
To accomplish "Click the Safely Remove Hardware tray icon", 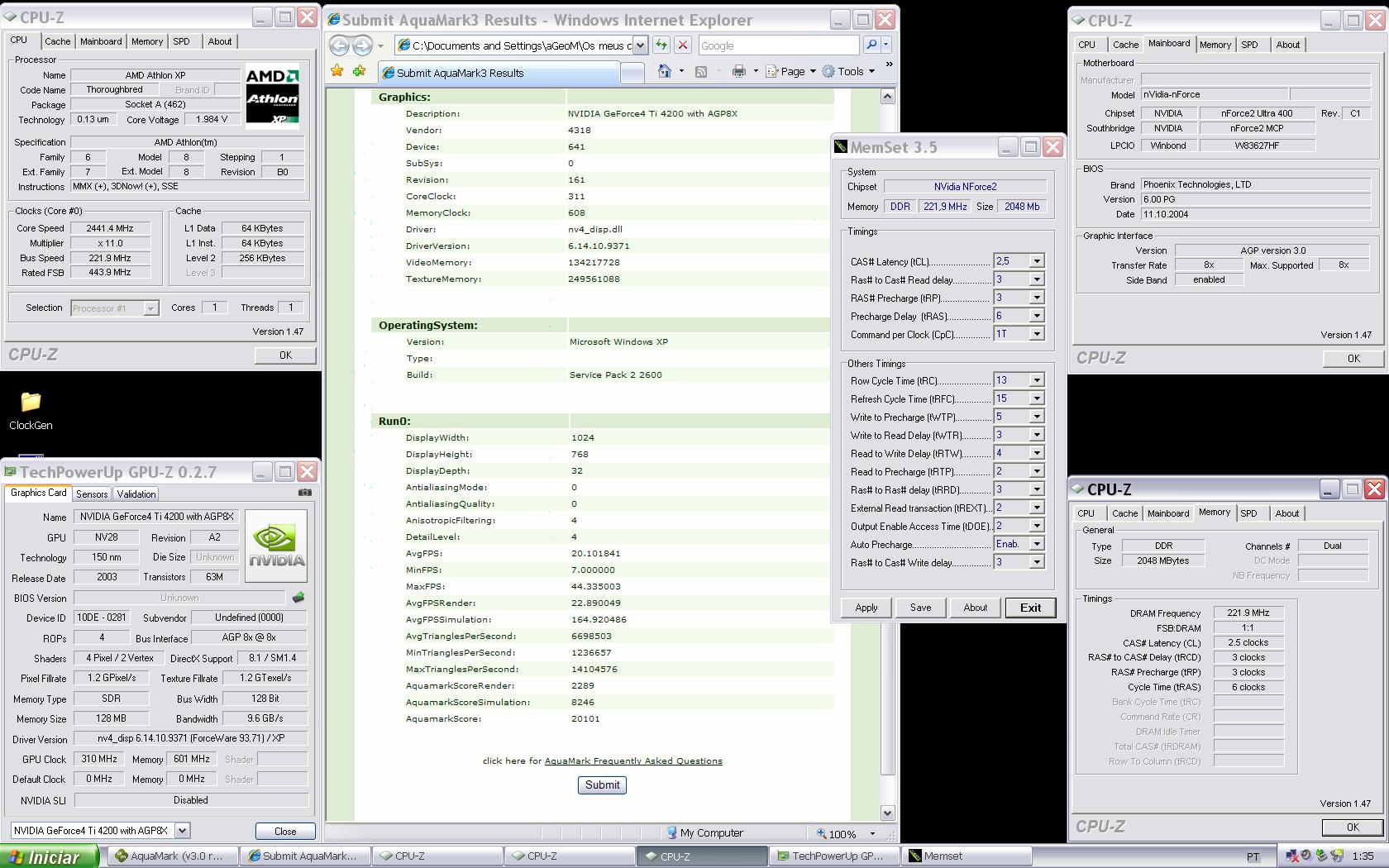I will pyautogui.click(x=1322, y=856).
